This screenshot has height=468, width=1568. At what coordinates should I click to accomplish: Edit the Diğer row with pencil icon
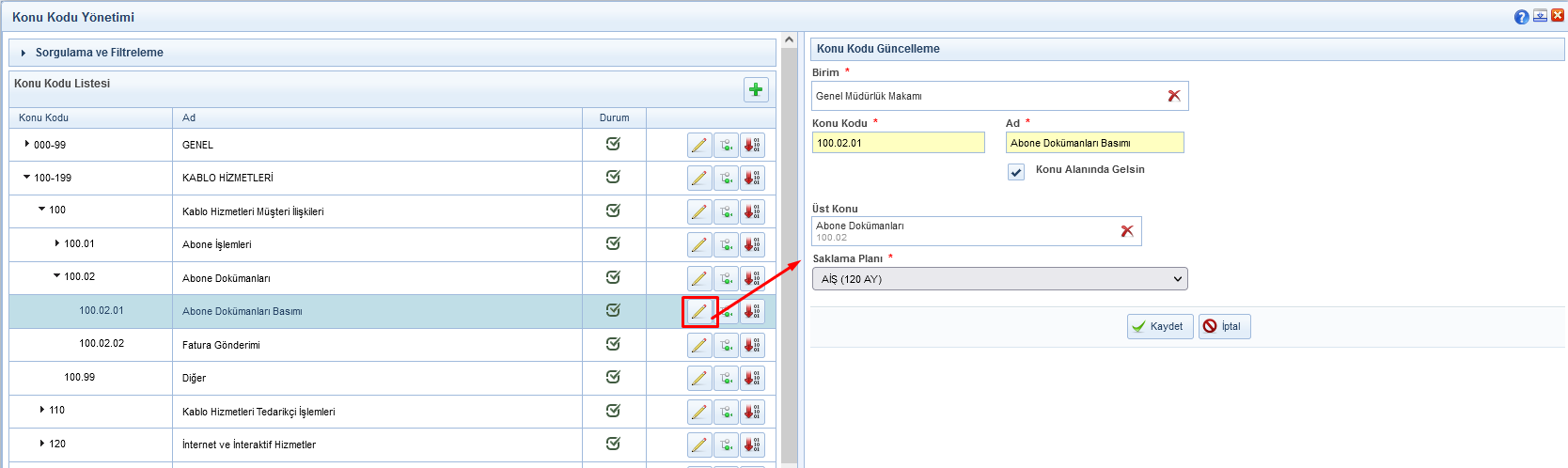pyautogui.click(x=699, y=378)
